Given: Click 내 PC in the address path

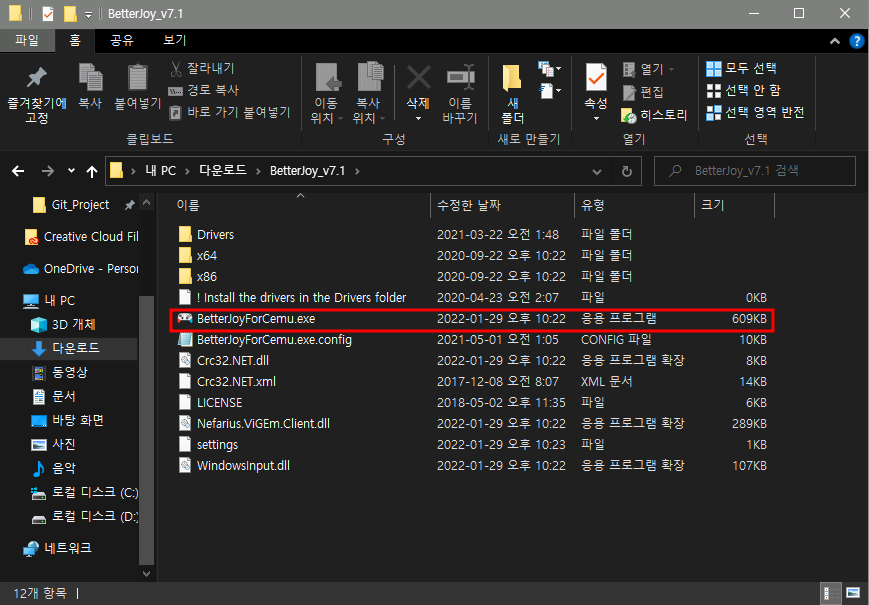Looking at the screenshot, I should pyautogui.click(x=161, y=171).
